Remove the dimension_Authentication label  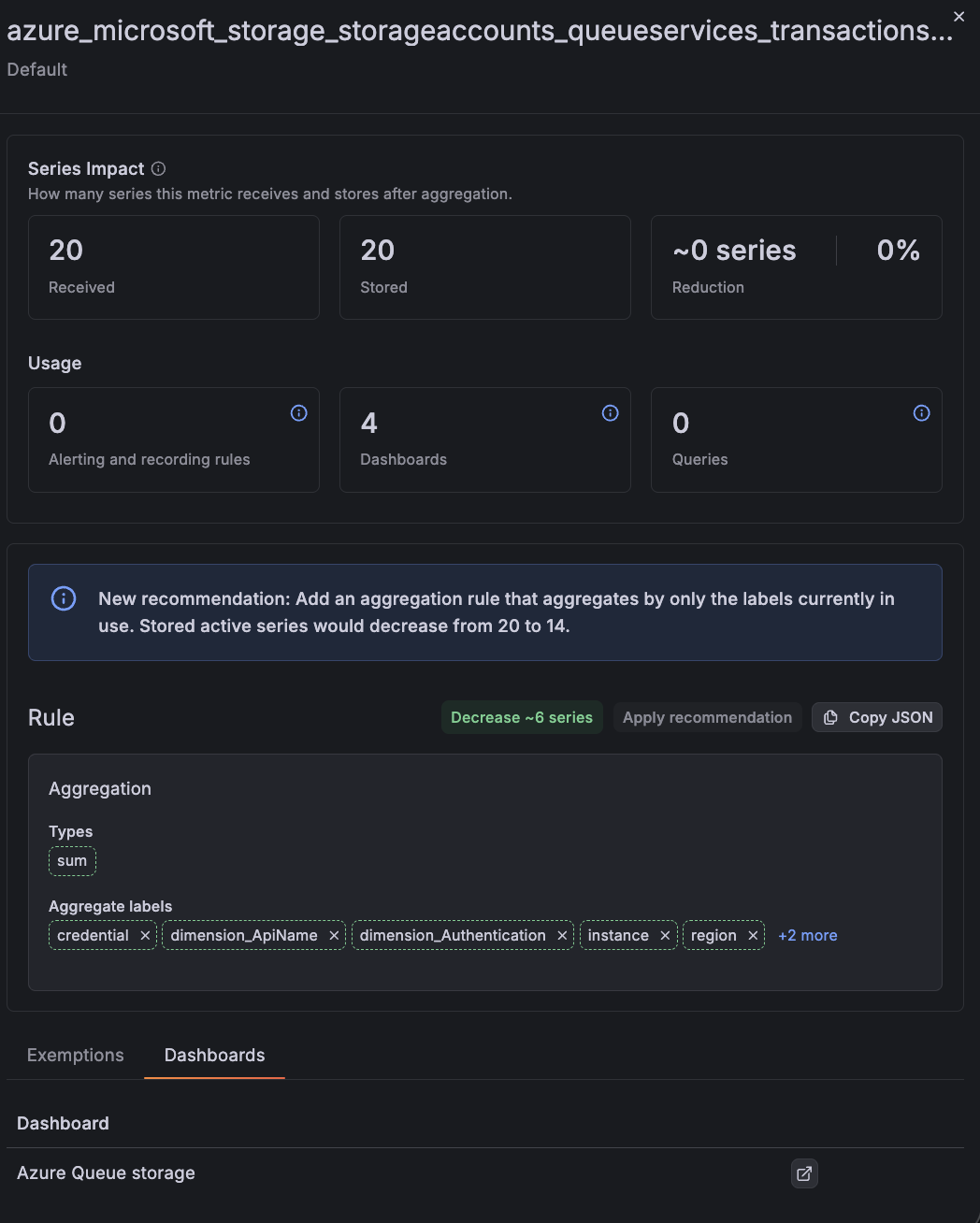click(562, 935)
